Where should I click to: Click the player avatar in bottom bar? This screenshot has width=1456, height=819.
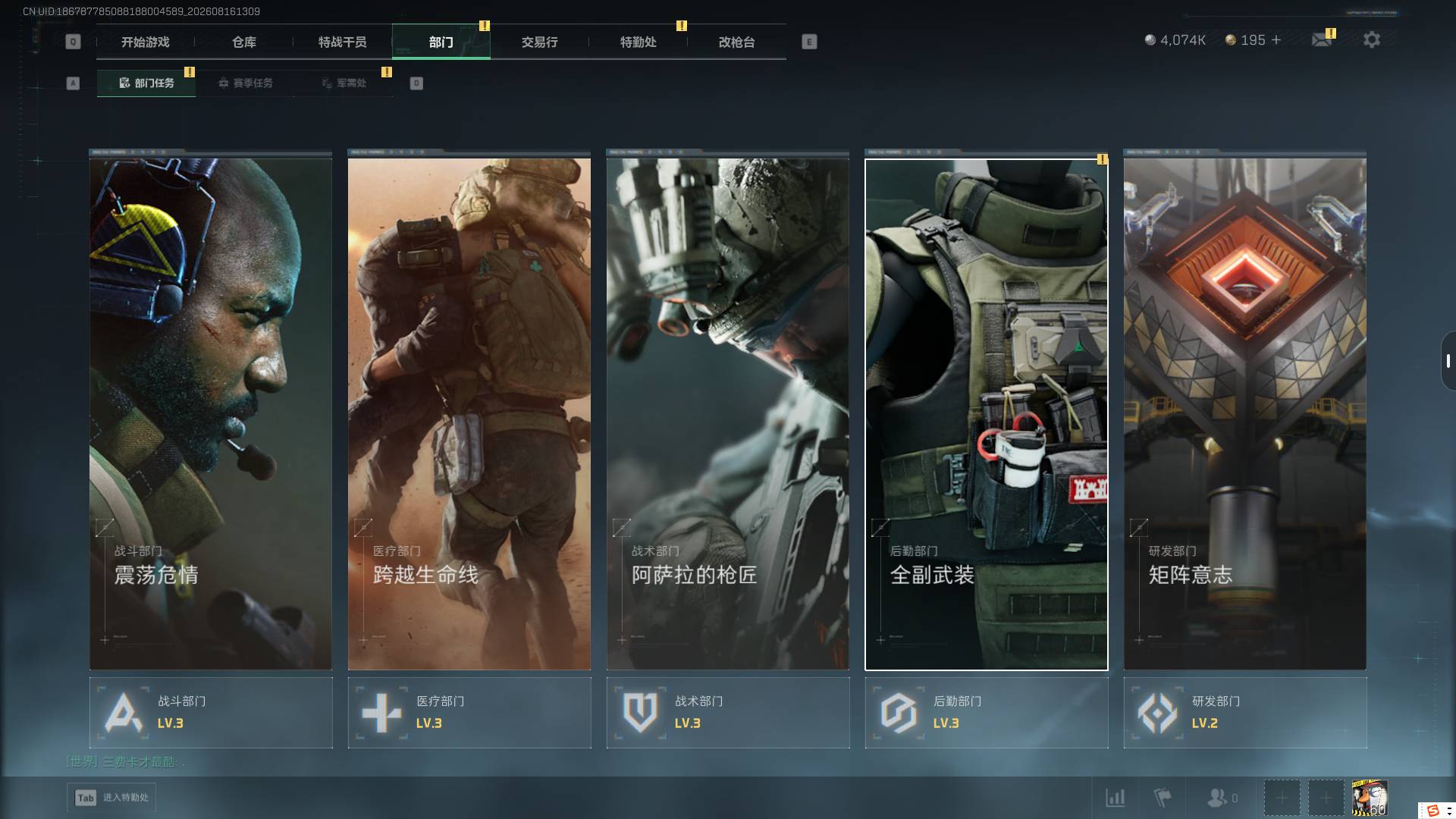pos(1370,798)
